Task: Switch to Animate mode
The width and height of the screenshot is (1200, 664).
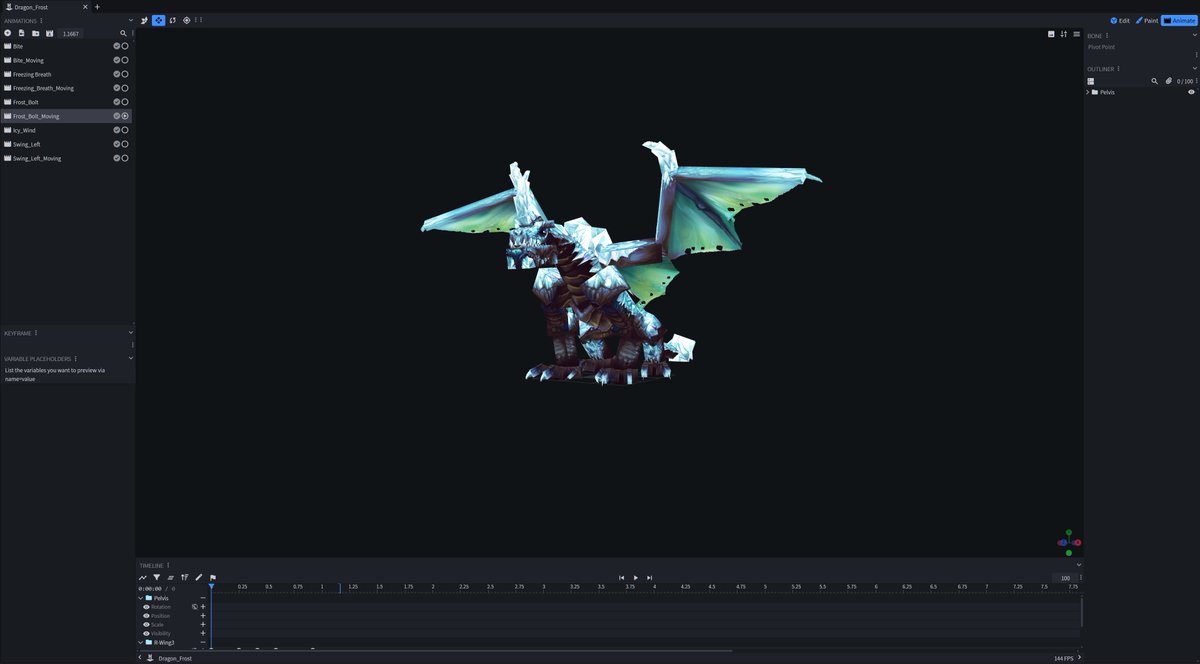Action: [x=1179, y=20]
